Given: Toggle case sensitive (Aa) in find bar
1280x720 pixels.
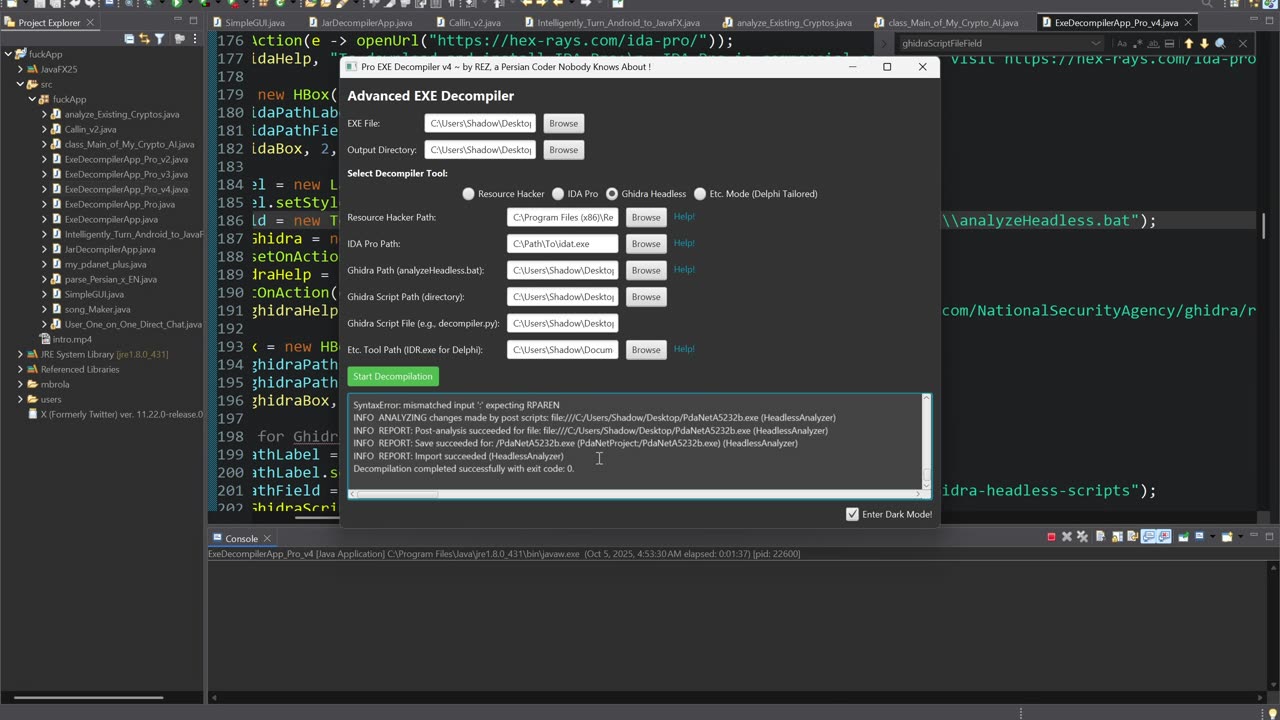Looking at the screenshot, I should [x=1122, y=43].
